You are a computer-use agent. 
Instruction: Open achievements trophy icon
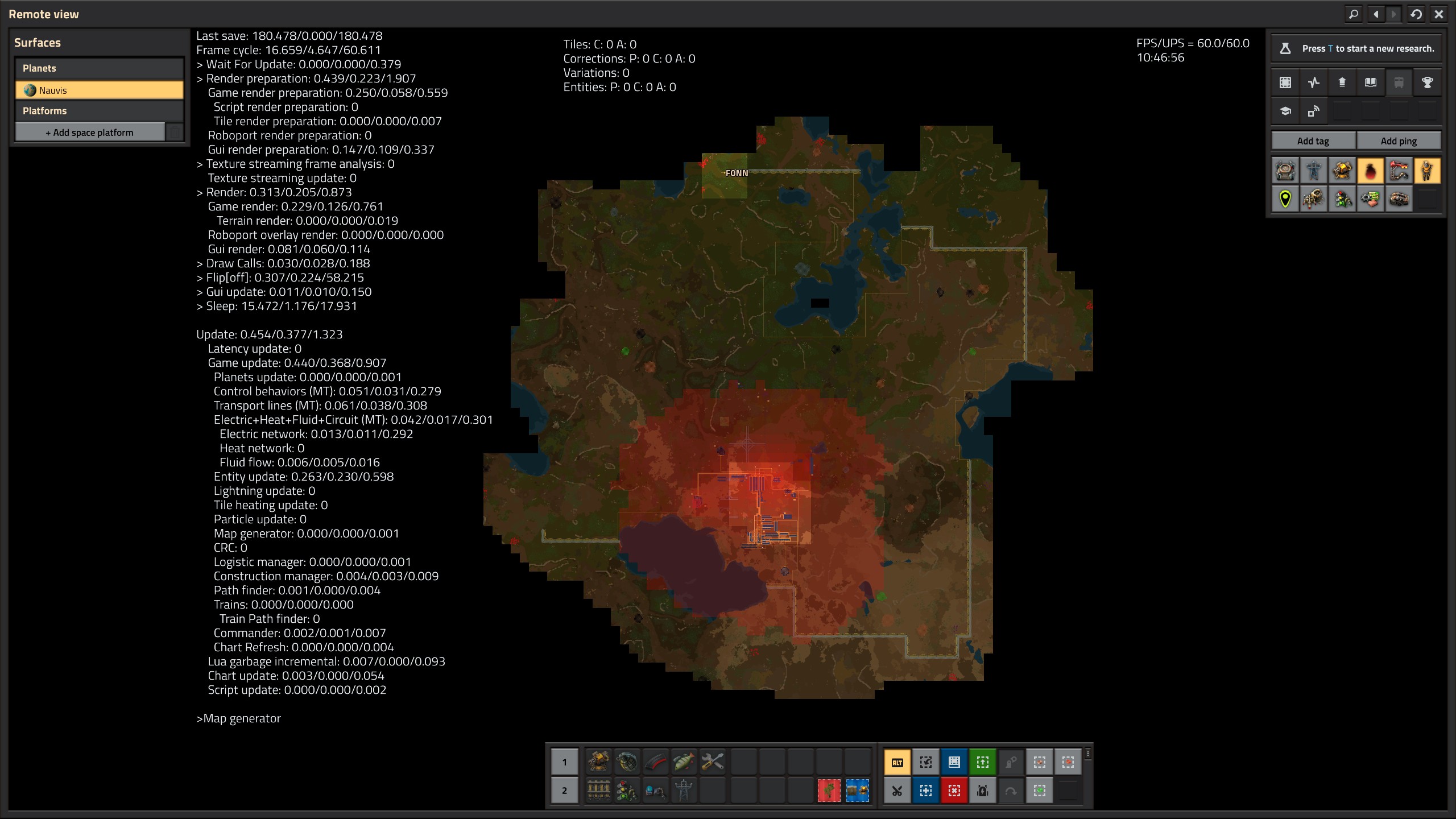point(1427,82)
